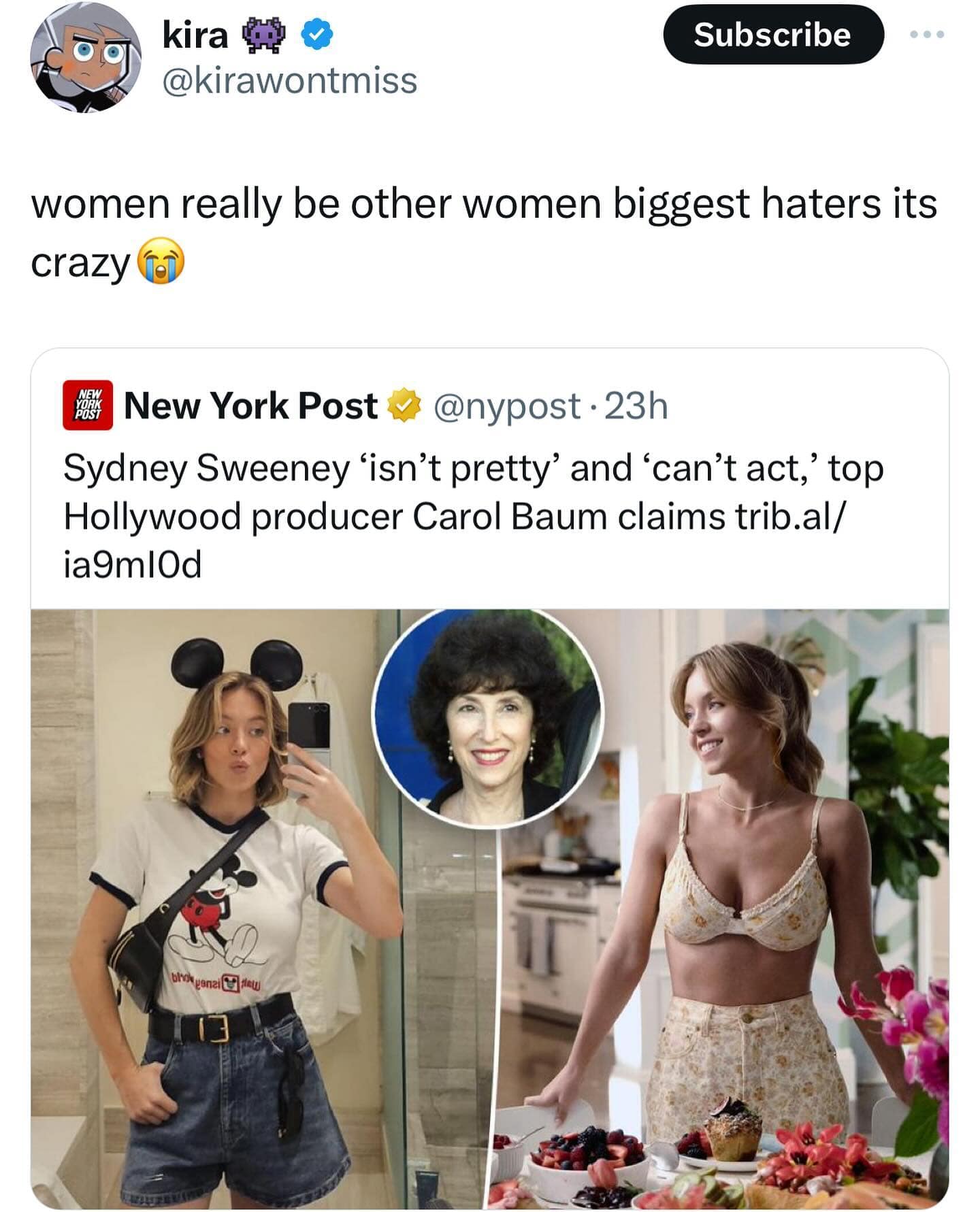This screenshot has width=980, height=1212.
Task: Click the 23h timestamp on quoted post
Action: point(636,406)
